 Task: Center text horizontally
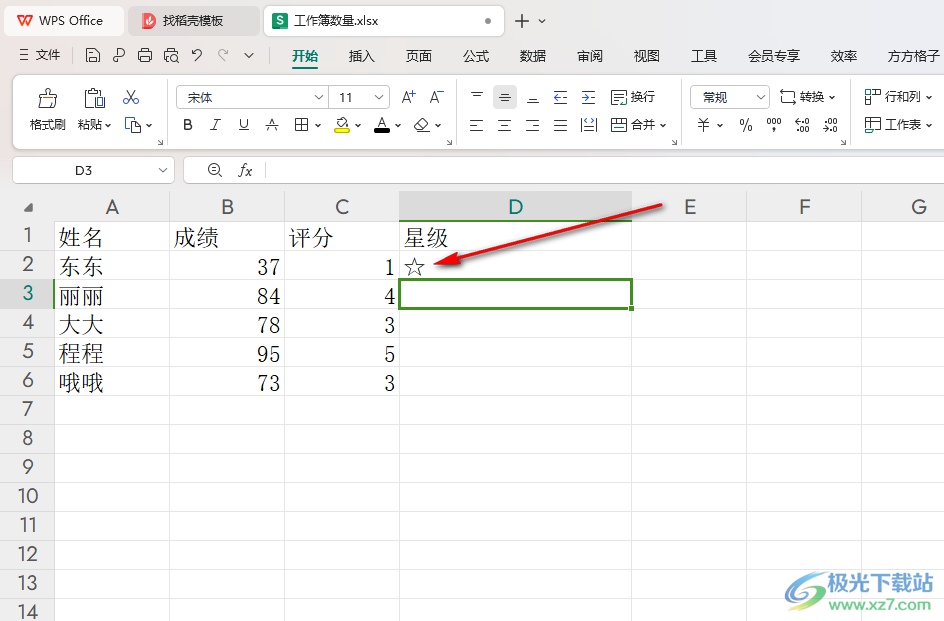click(x=505, y=125)
